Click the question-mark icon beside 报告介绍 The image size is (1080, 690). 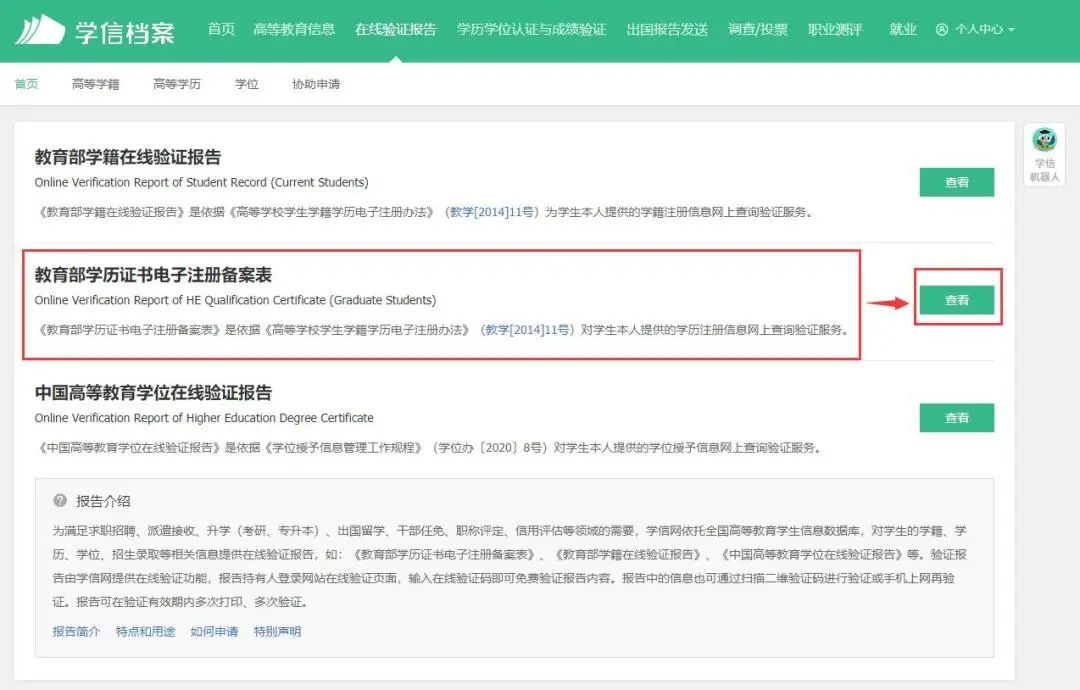pos(60,501)
